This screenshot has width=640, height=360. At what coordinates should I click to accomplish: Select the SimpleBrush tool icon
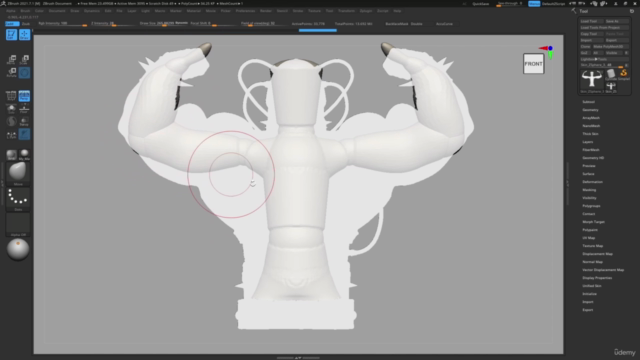623,74
